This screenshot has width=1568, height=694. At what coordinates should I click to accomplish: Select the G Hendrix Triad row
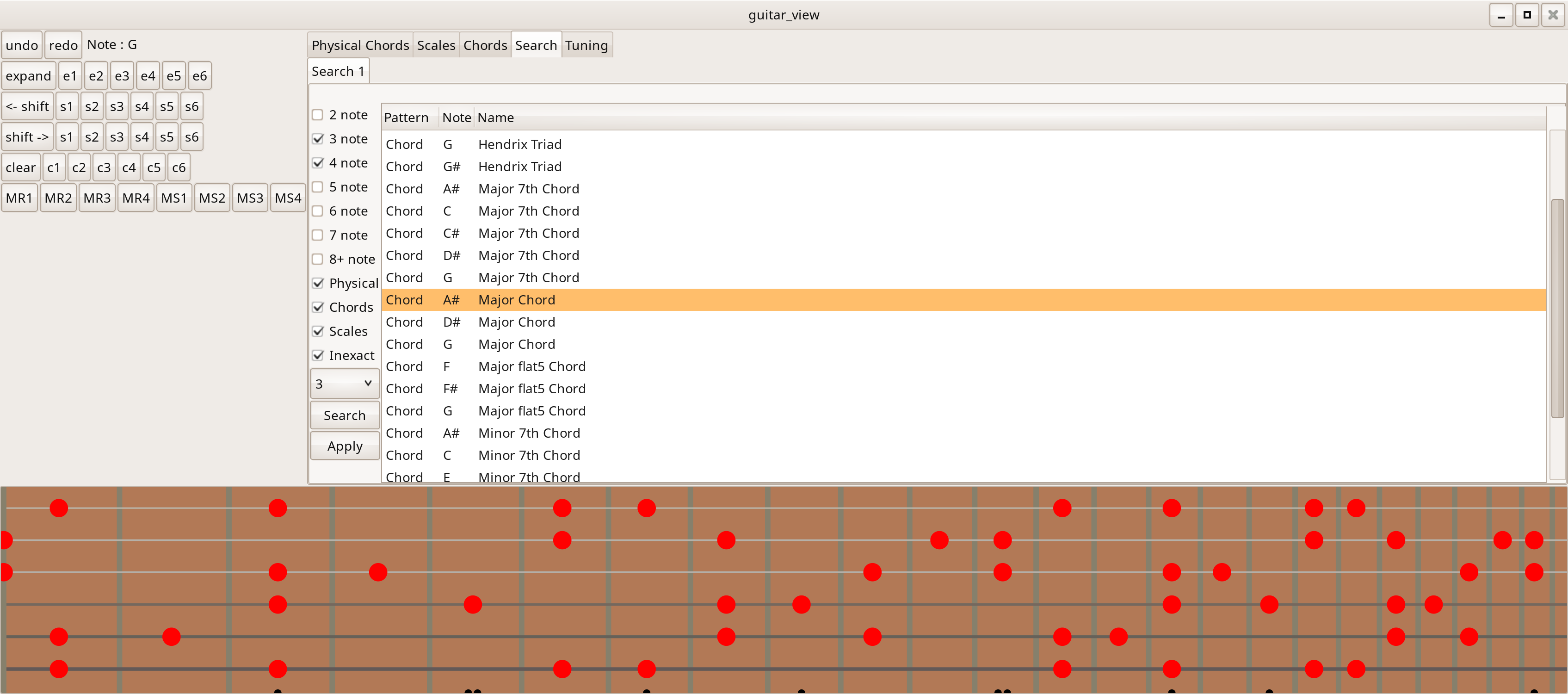point(520,144)
